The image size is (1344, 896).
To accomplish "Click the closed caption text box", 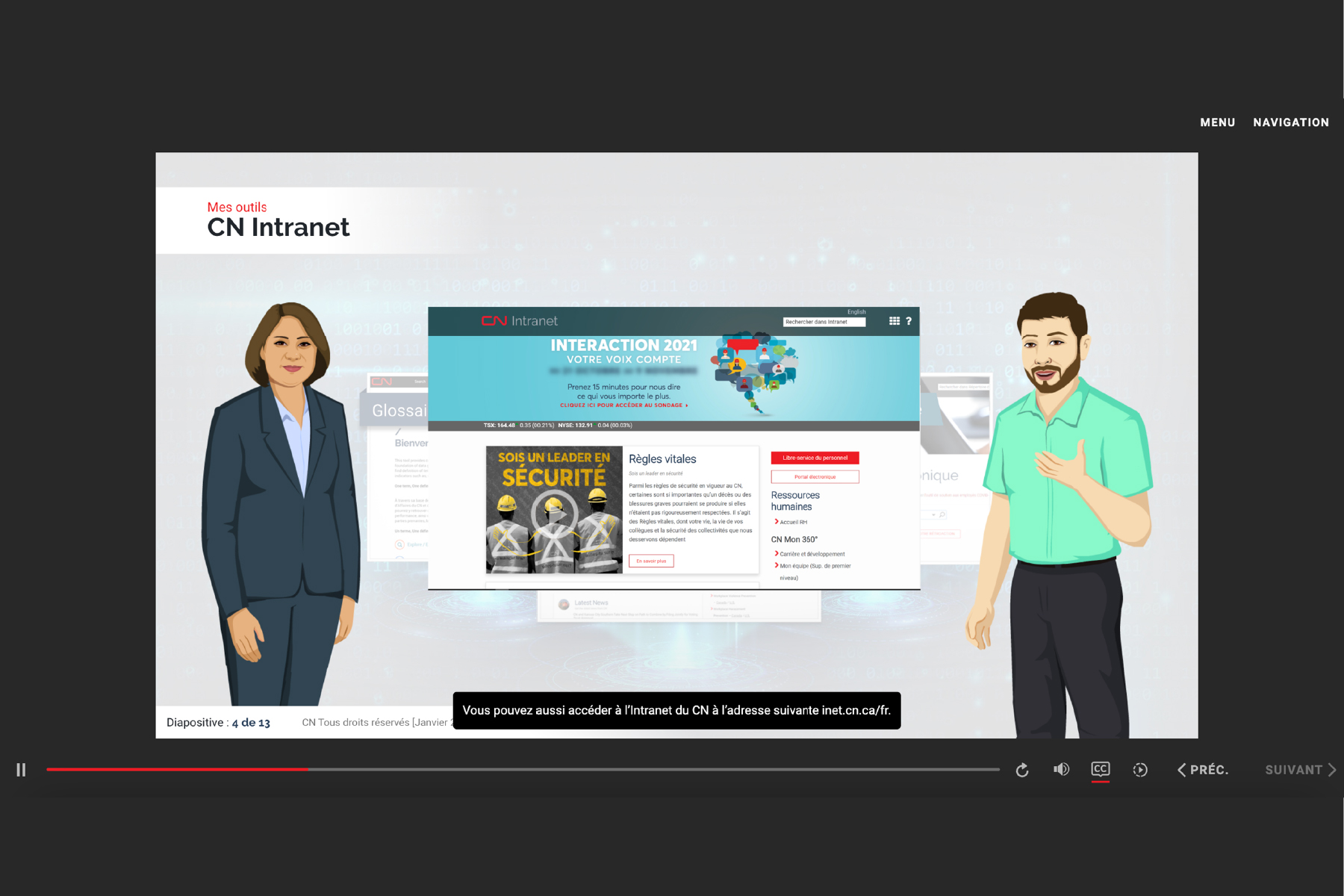I will 676,710.
